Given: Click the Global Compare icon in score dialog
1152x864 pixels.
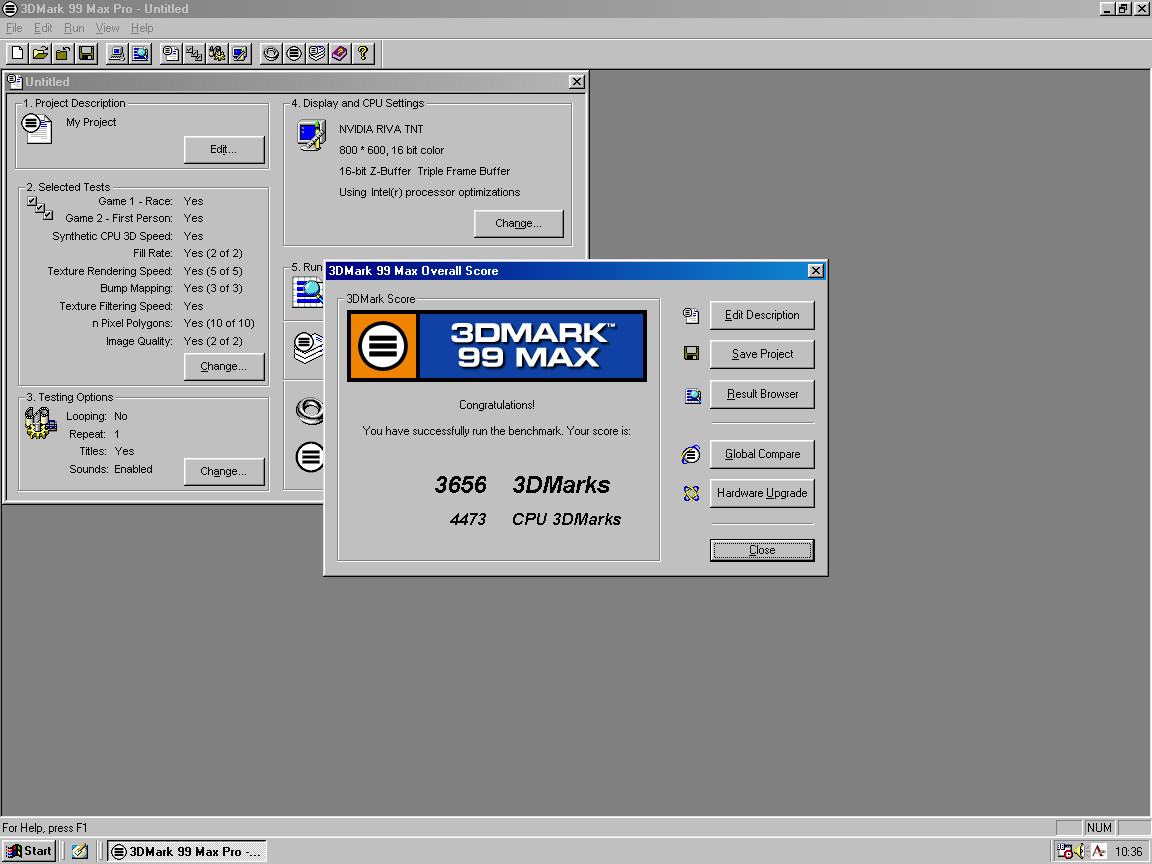Looking at the screenshot, I should click(691, 454).
